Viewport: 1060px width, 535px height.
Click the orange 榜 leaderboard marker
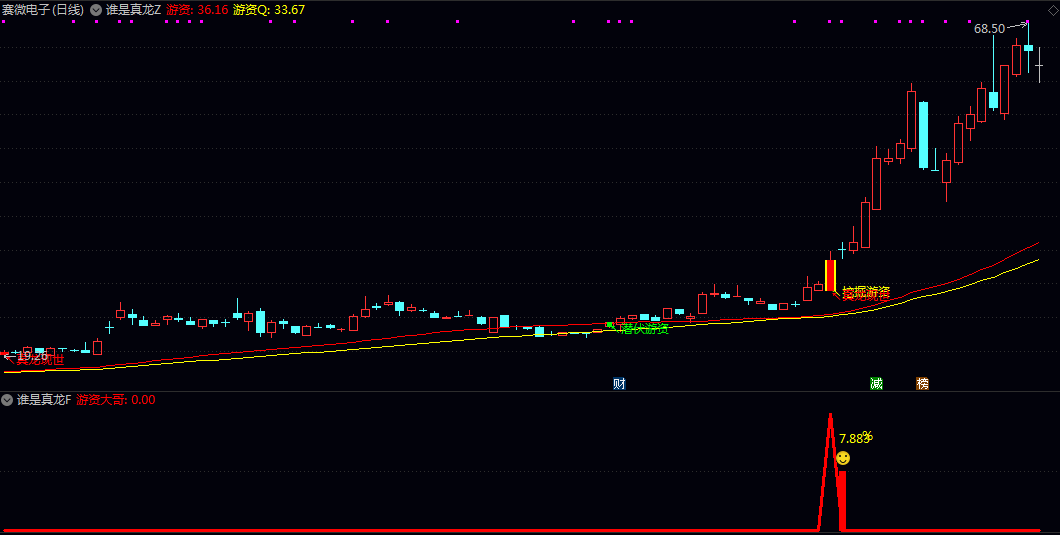[922, 383]
